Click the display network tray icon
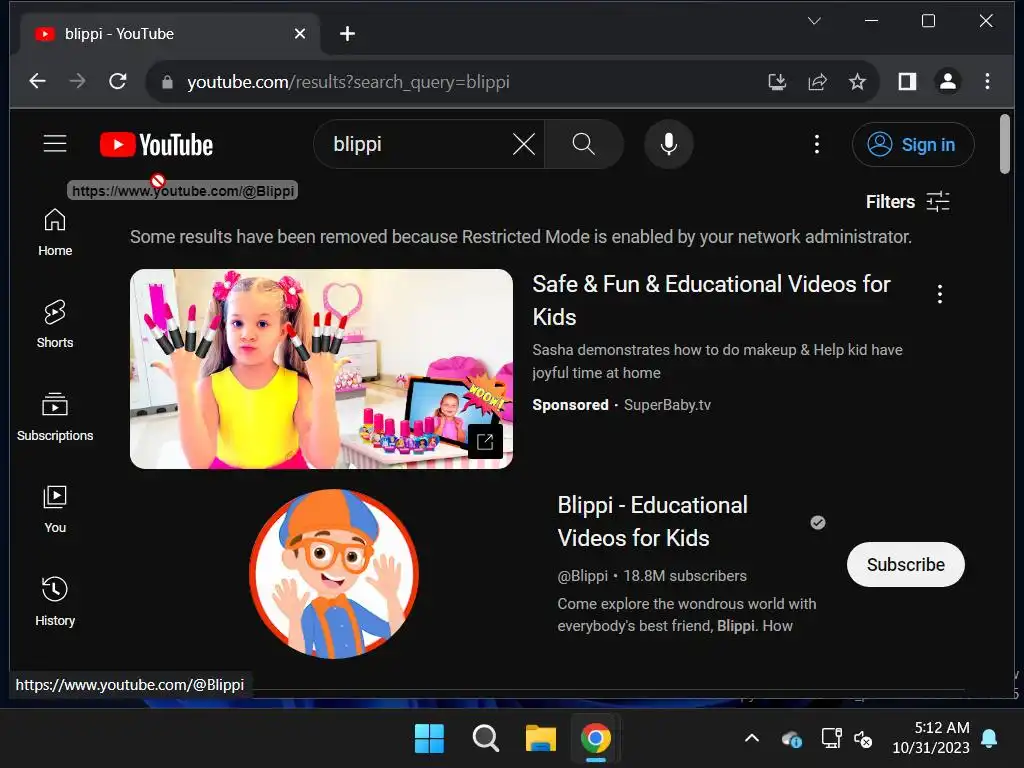Image resolution: width=1024 pixels, height=768 pixels. 831,739
